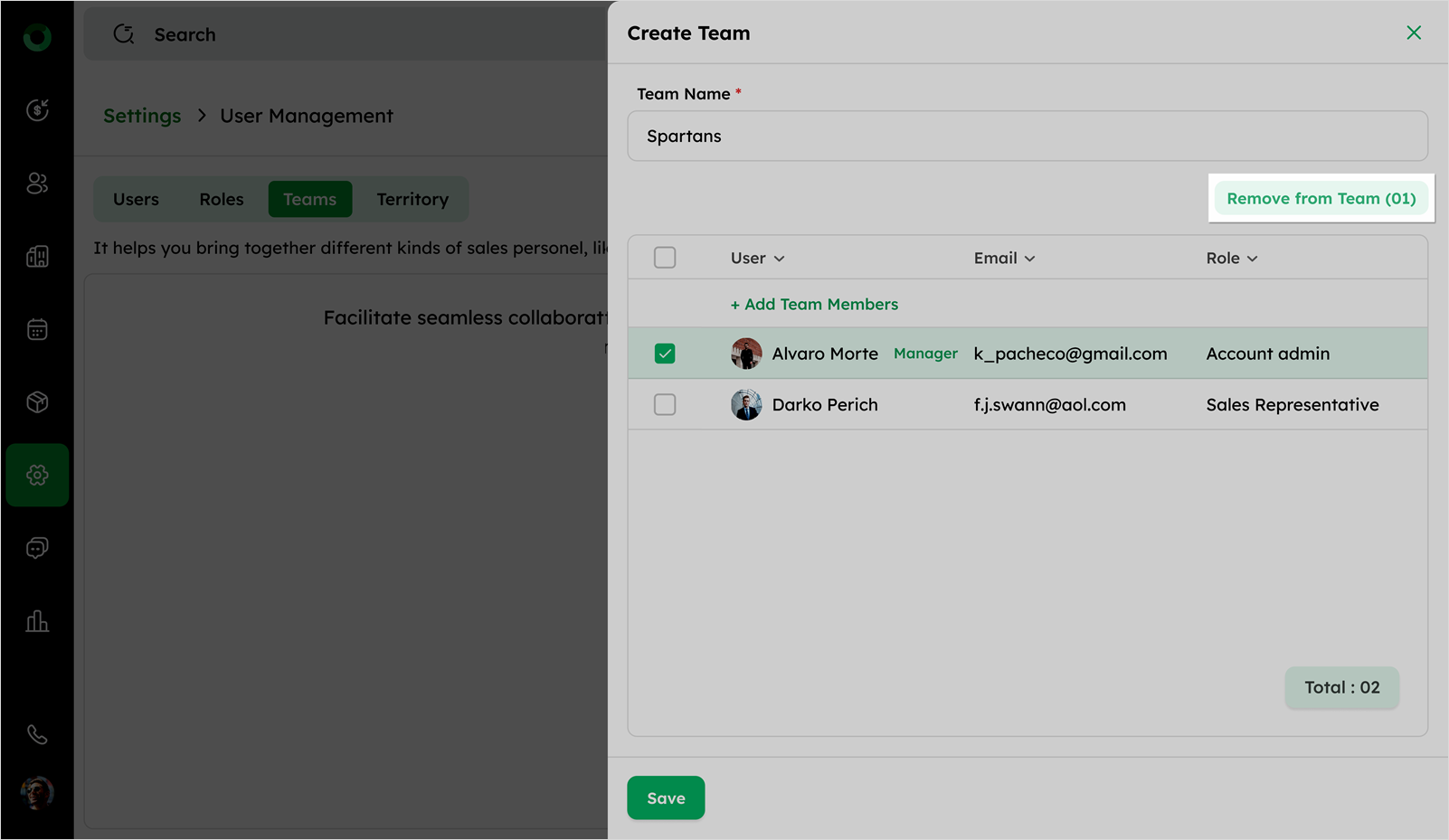Toggle the select-all header checkbox
The image size is (1449, 840).
point(665,258)
